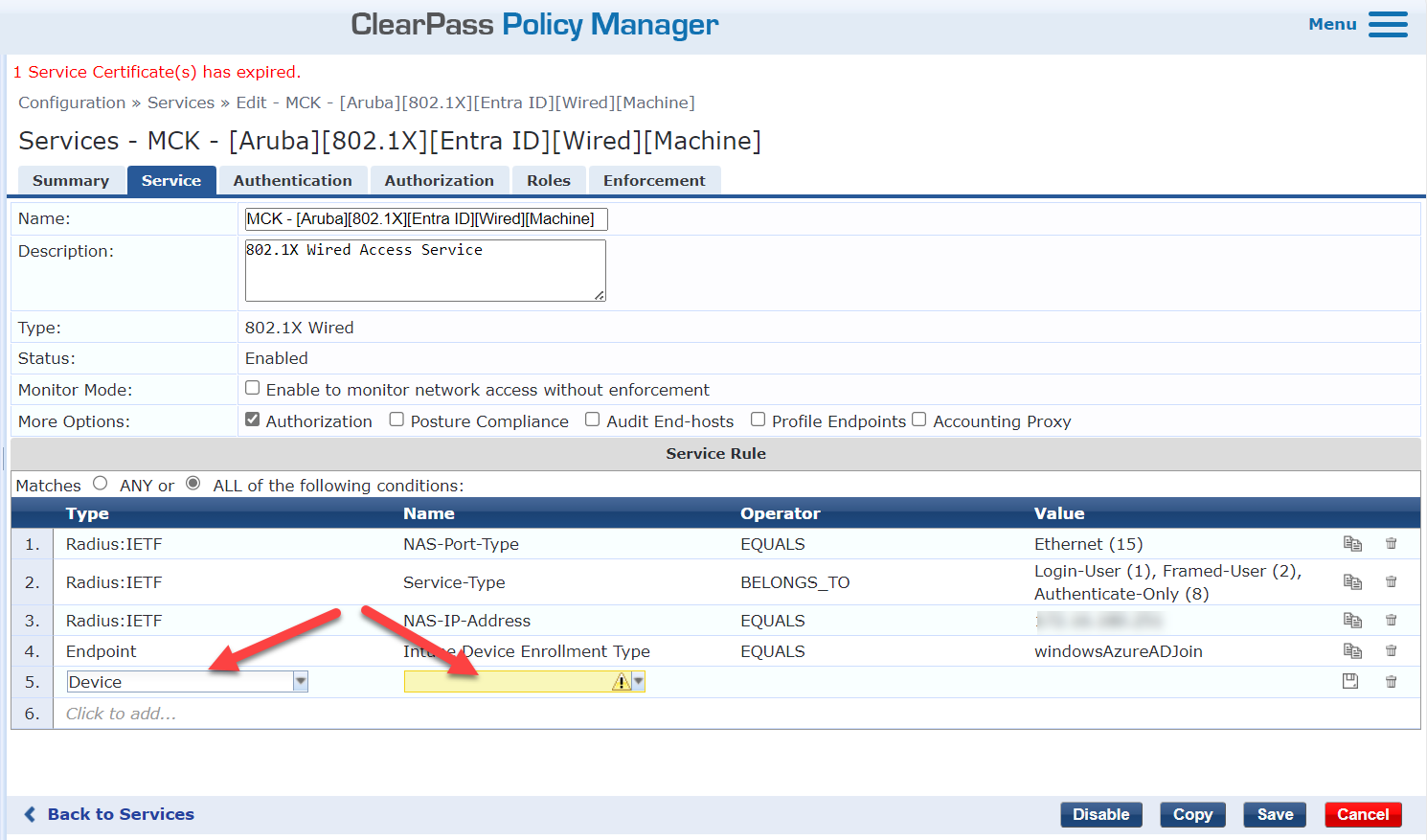Copy the windowsAzureADJoin rule row
The height and width of the screenshot is (840, 1427).
tap(1352, 651)
